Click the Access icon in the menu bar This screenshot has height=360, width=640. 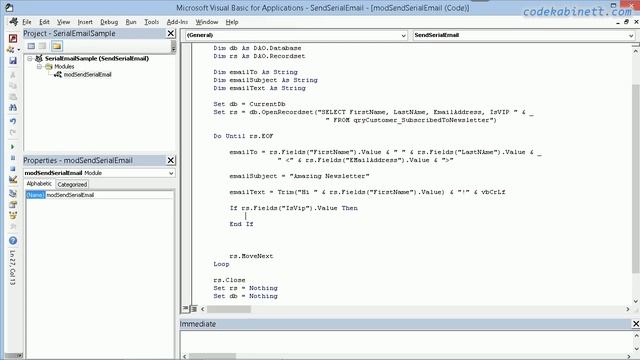[x=13, y=22]
